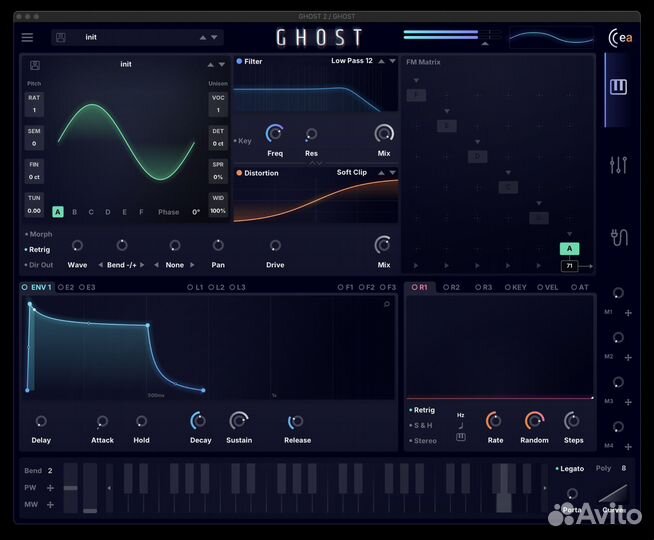Select Poly voice mode
654x540 pixels.
click(x=603, y=468)
